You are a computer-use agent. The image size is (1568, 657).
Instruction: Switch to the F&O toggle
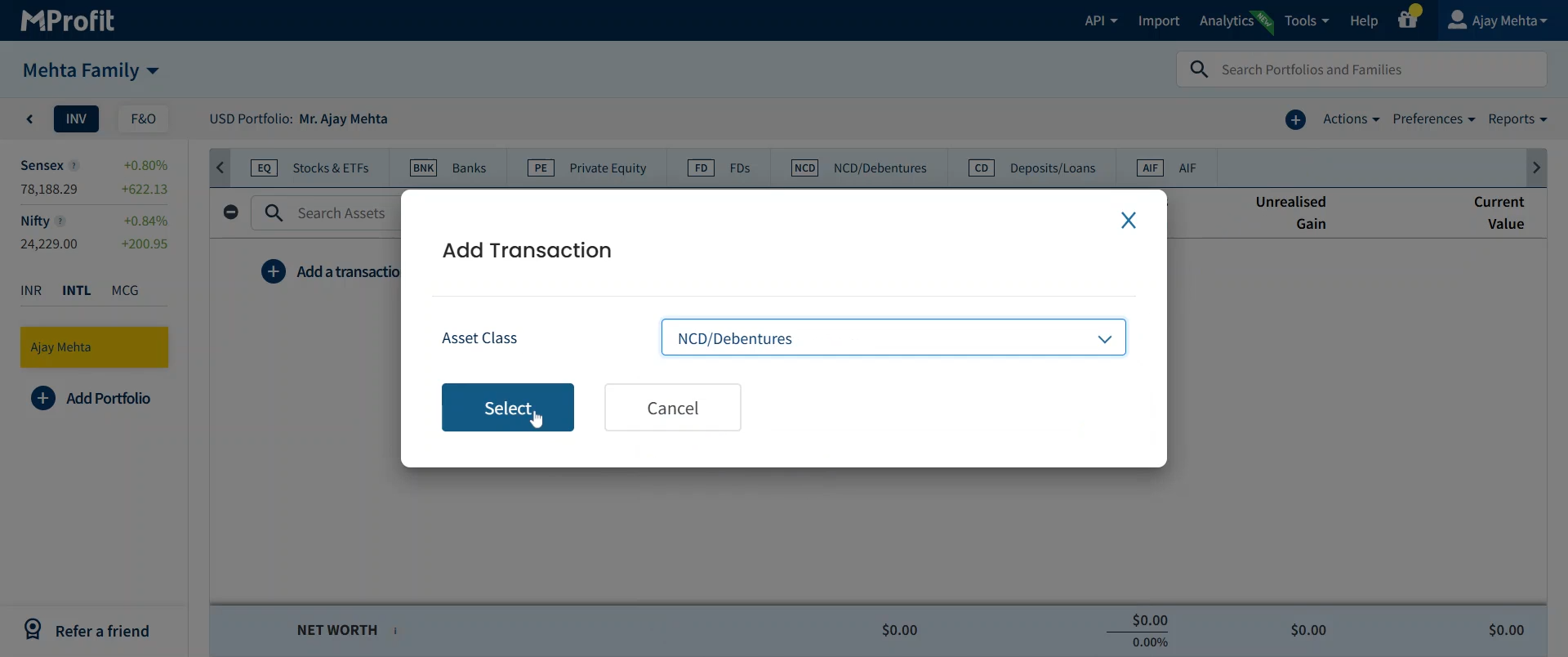143,119
